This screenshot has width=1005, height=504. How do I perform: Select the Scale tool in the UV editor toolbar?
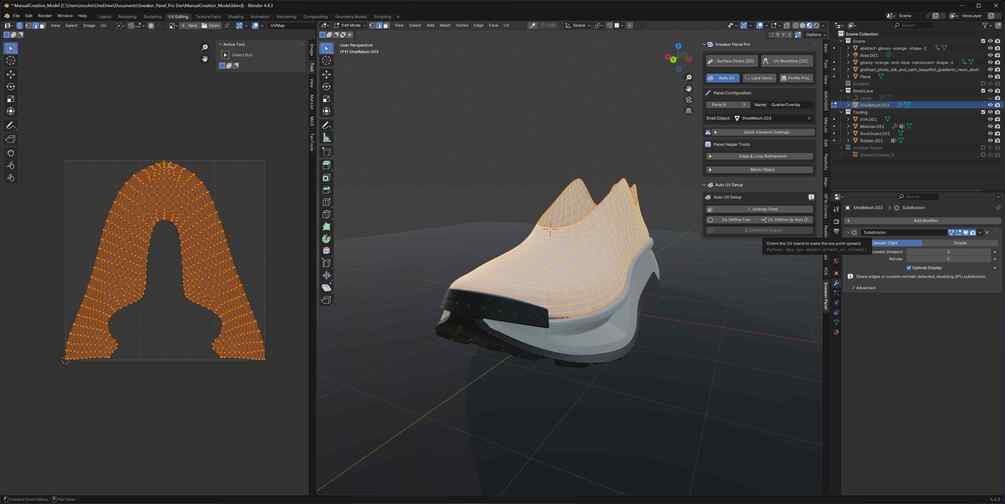pos(11,99)
